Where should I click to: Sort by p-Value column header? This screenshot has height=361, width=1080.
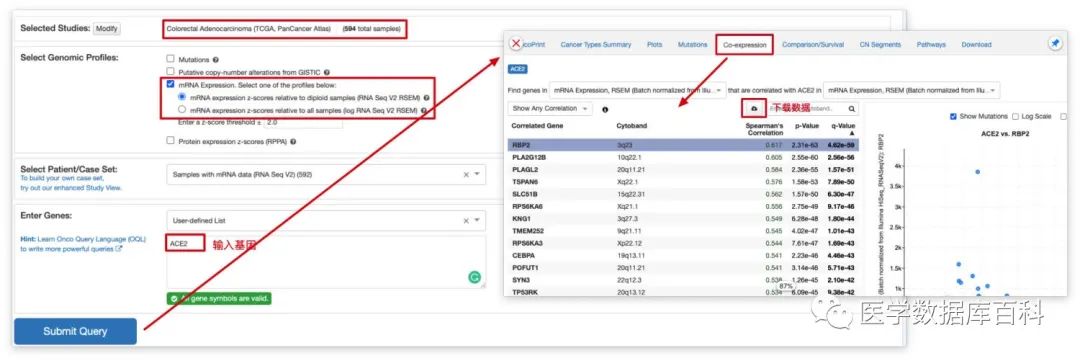(806, 126)
